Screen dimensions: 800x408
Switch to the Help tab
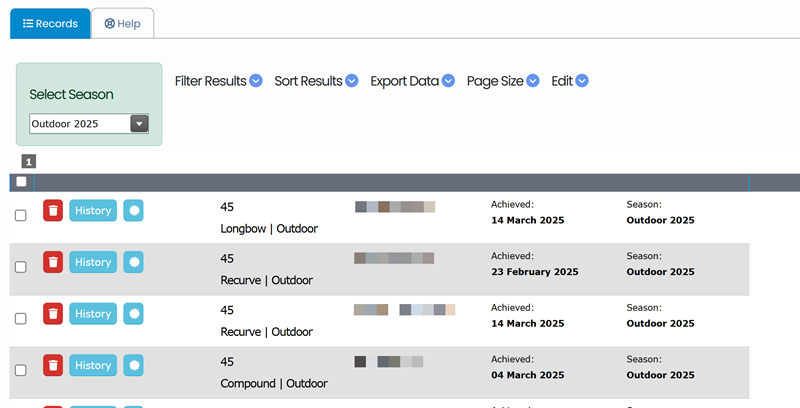point(122,23)
